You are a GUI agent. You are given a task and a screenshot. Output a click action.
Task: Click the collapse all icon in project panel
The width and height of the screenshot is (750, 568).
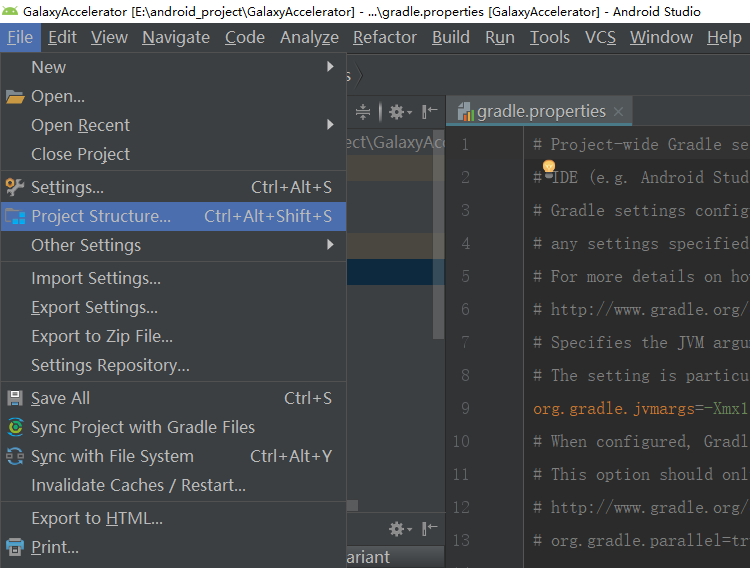click(x=363, y=112)
